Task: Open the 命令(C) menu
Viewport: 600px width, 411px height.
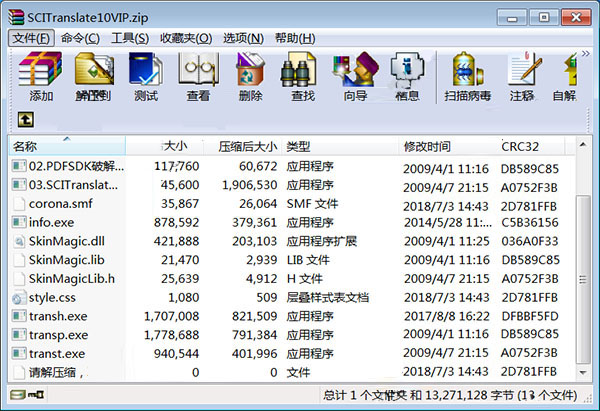Action: (x=80, y=38)
